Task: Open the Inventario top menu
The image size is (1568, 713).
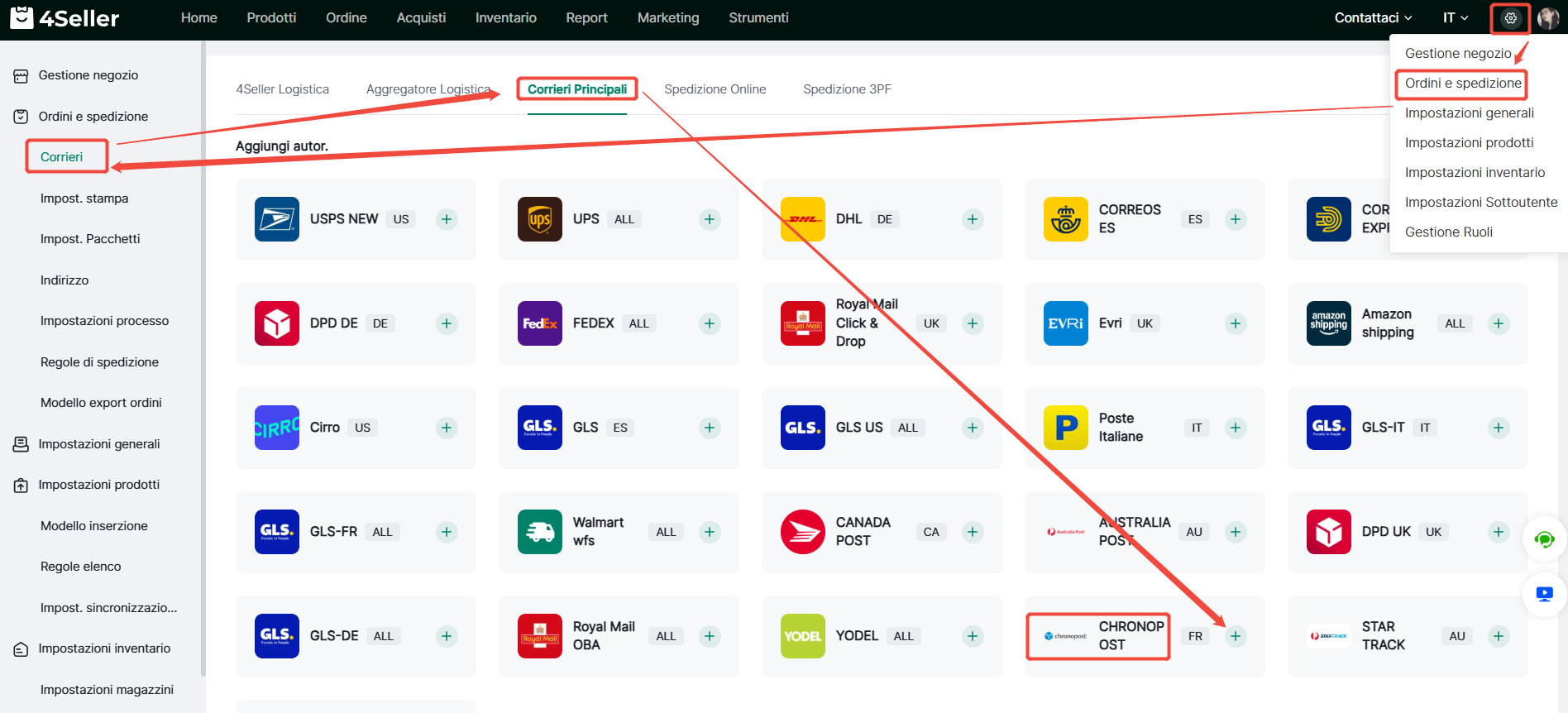Action: click(x=506, y=17)
